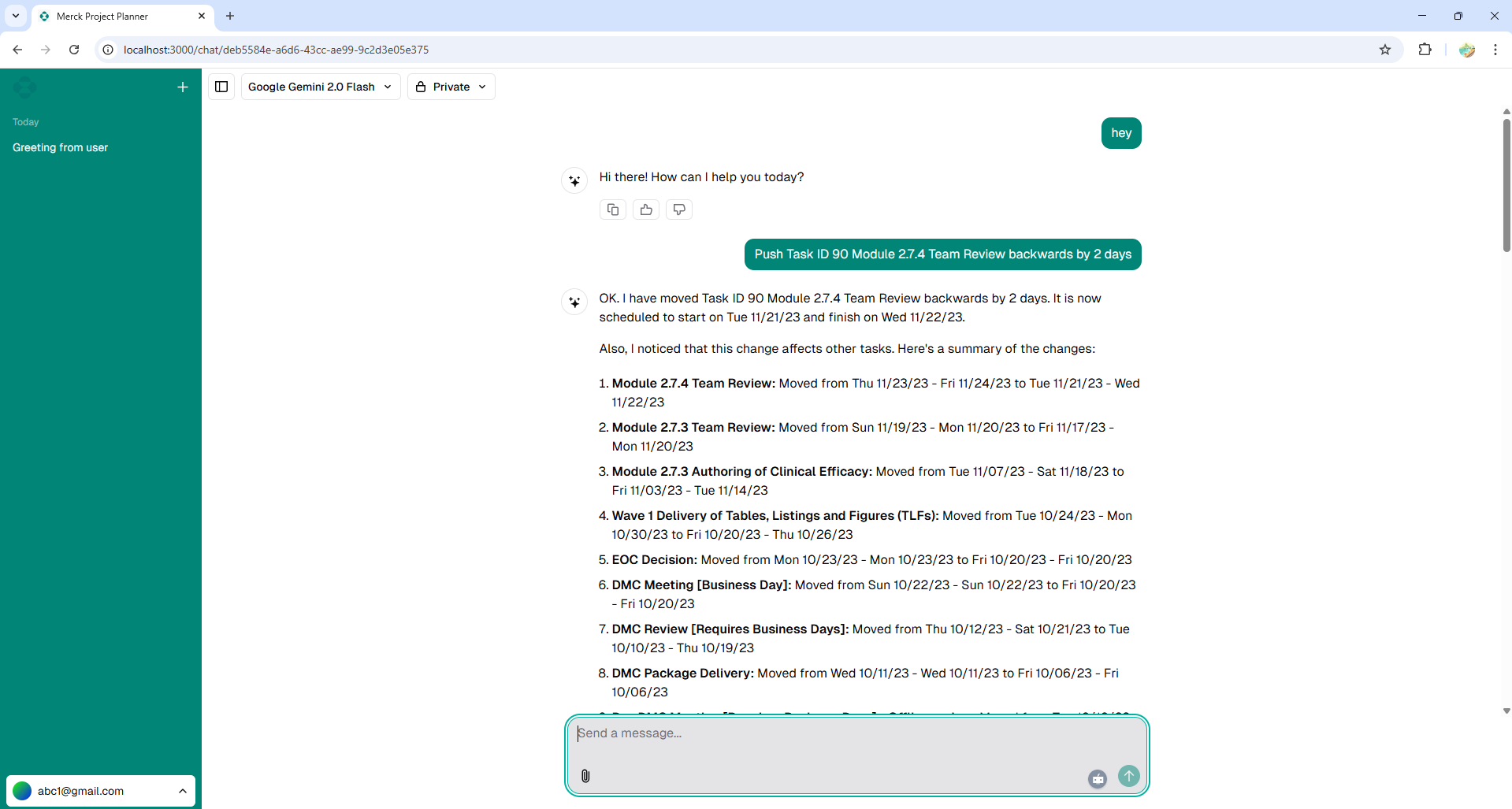Click the send message arrow button
The image size is (1512, 809).
click(1128, 776)
